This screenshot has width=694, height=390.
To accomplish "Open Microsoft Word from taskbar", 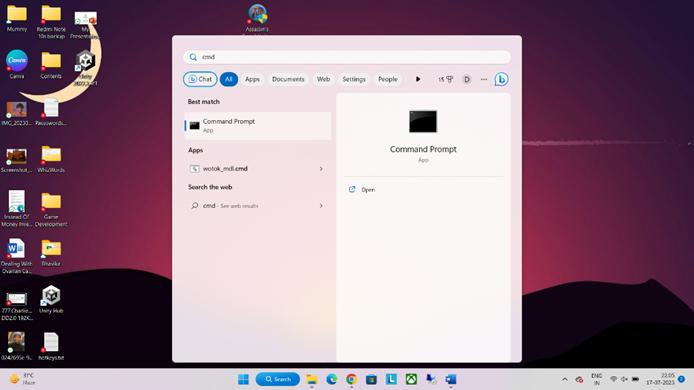I will 451,379.
